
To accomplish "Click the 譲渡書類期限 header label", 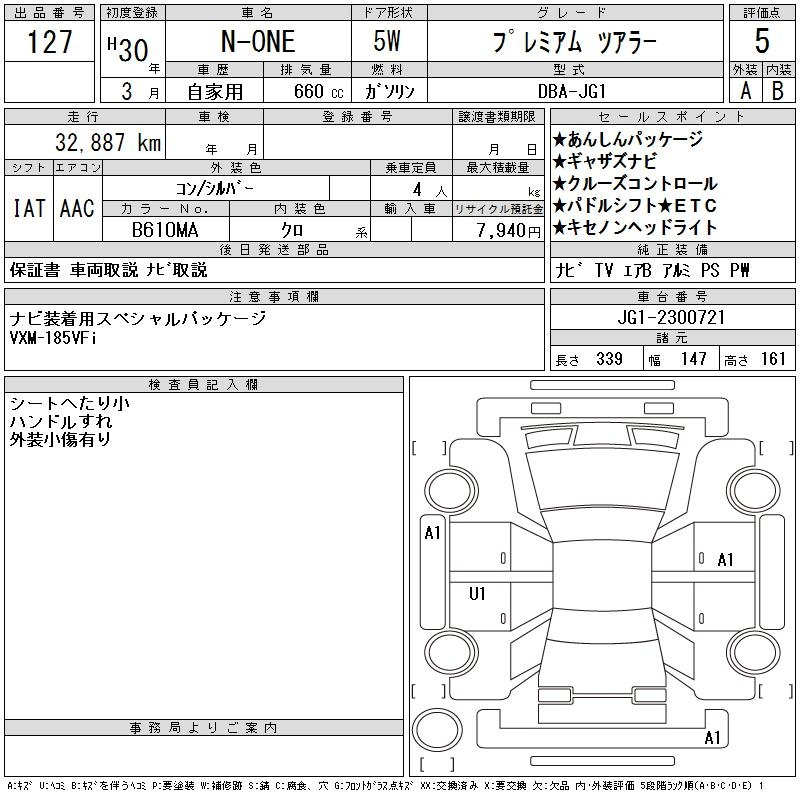I will click(497, 117).
